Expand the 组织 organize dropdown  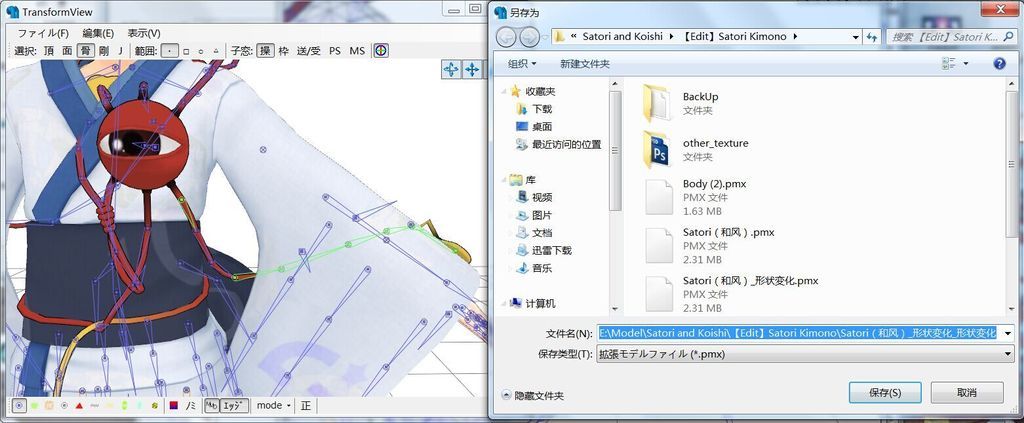tap(522, 64)
